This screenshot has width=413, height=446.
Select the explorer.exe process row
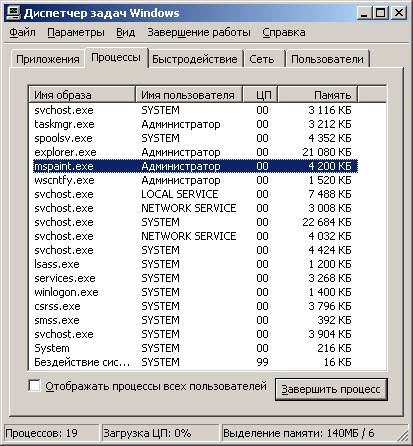196,152
